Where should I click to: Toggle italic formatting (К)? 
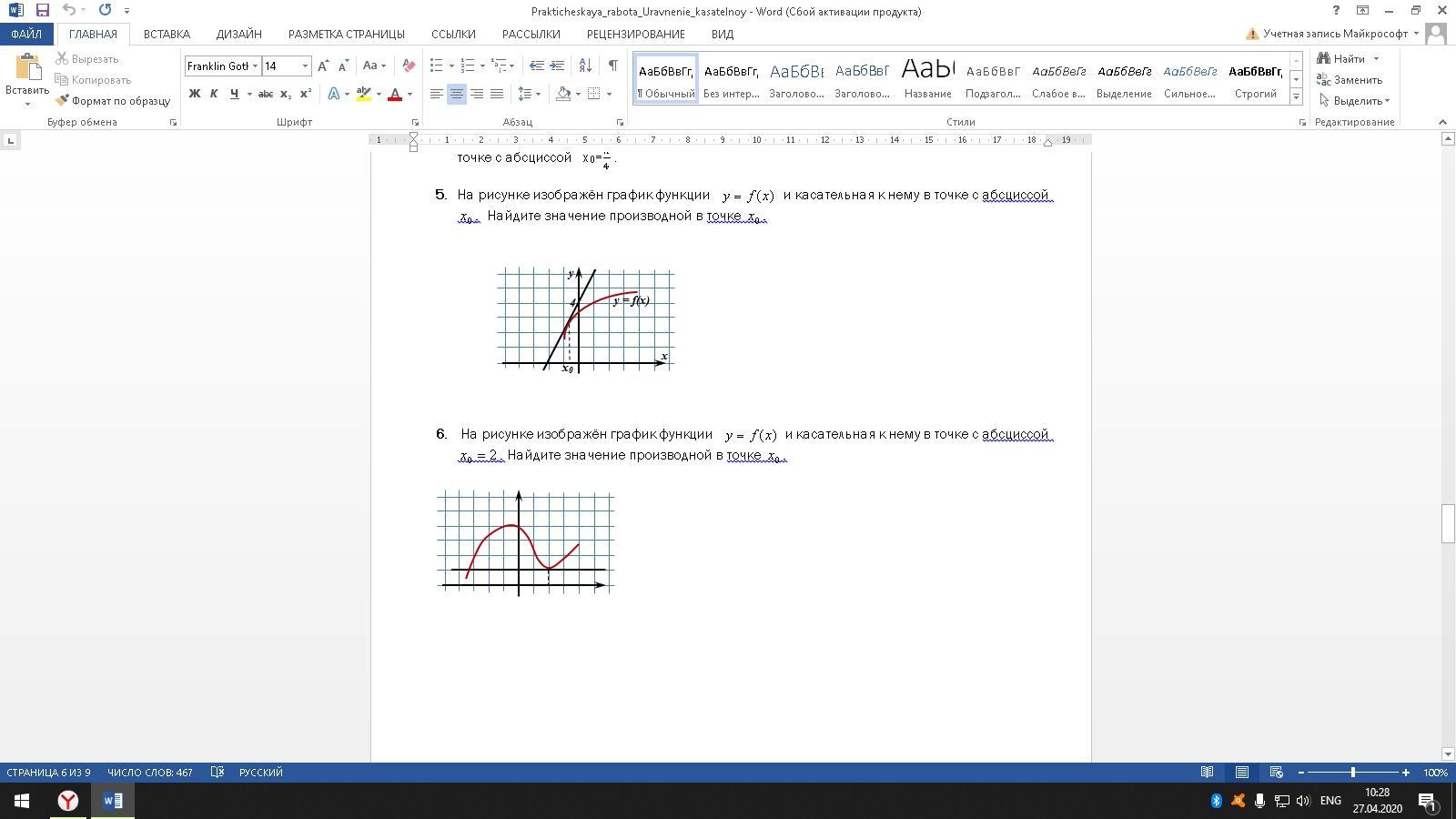click(214, 94)
